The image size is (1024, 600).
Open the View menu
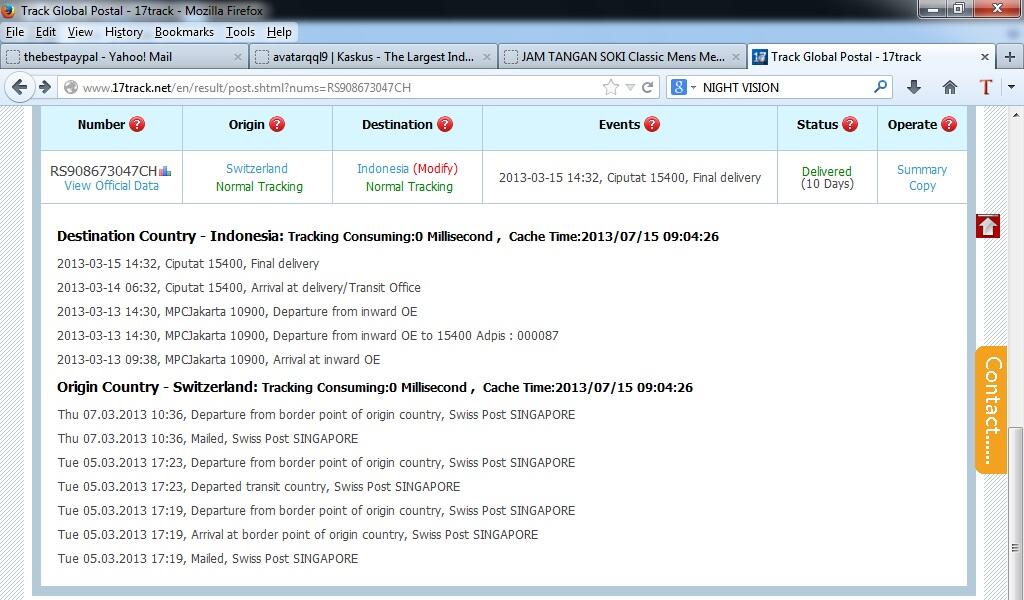click(x=80, y=32)
